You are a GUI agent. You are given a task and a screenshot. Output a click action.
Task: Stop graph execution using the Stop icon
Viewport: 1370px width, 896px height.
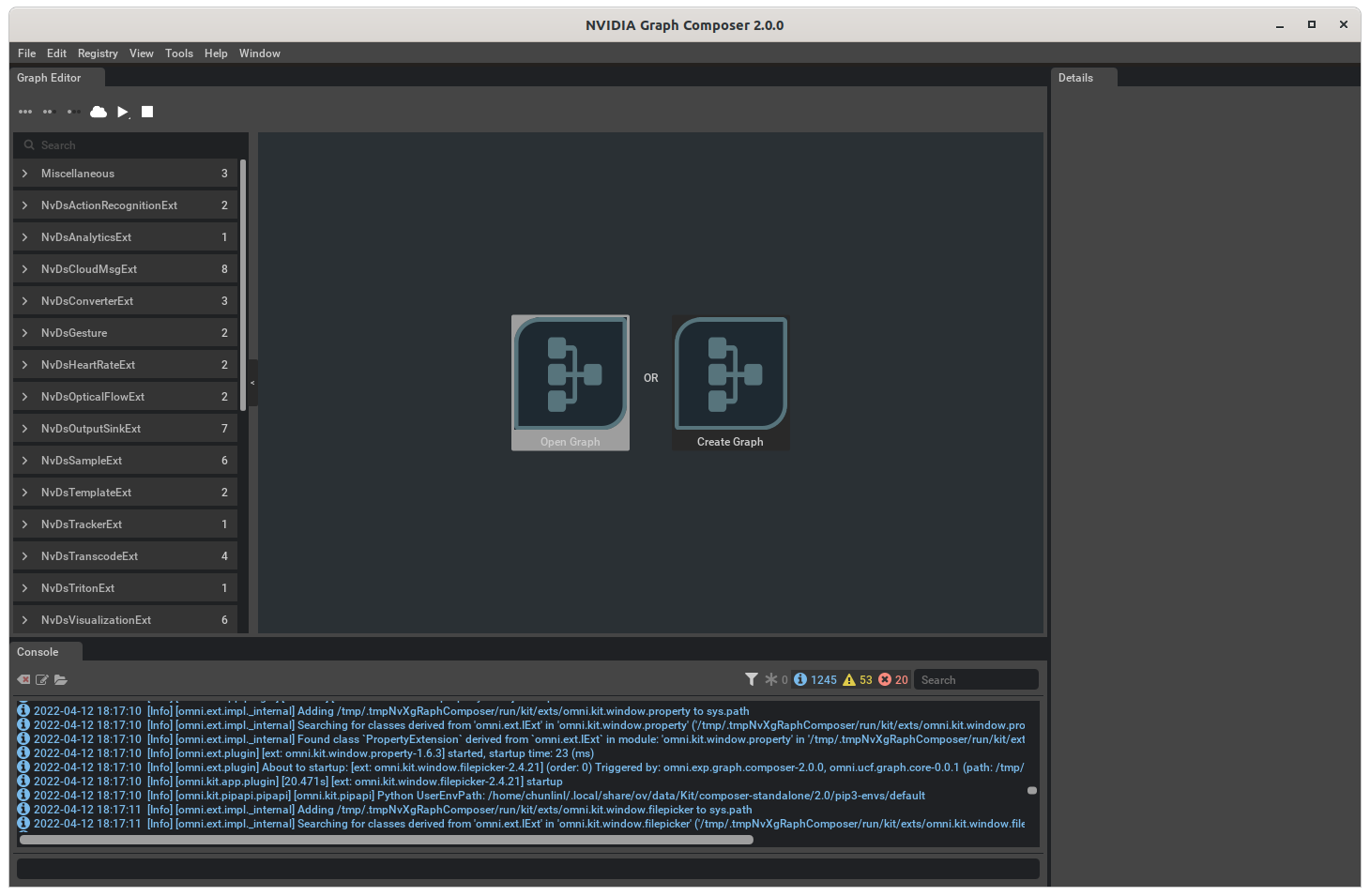click(x=147, y=112)
